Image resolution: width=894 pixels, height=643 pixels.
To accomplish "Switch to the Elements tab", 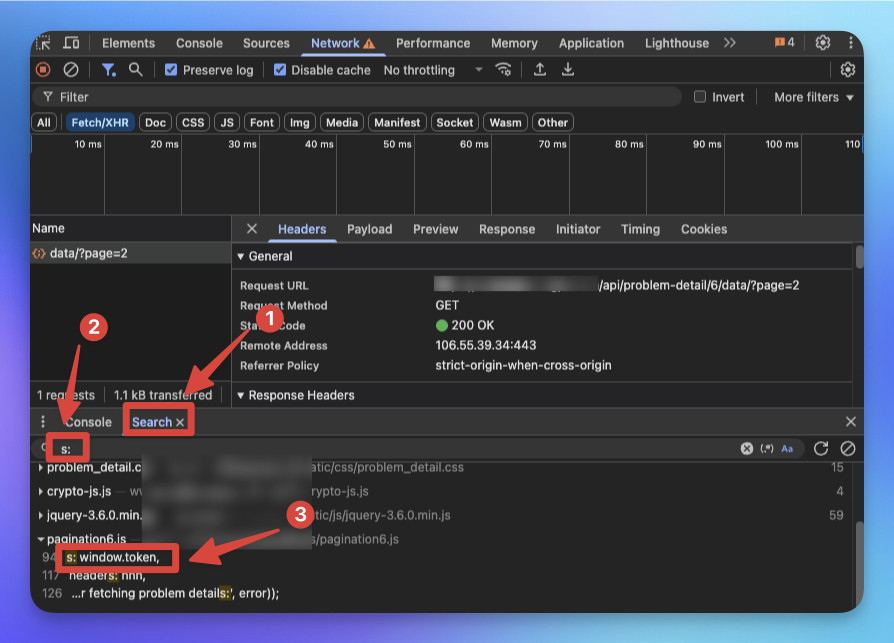I will click(x=128, y=43).
